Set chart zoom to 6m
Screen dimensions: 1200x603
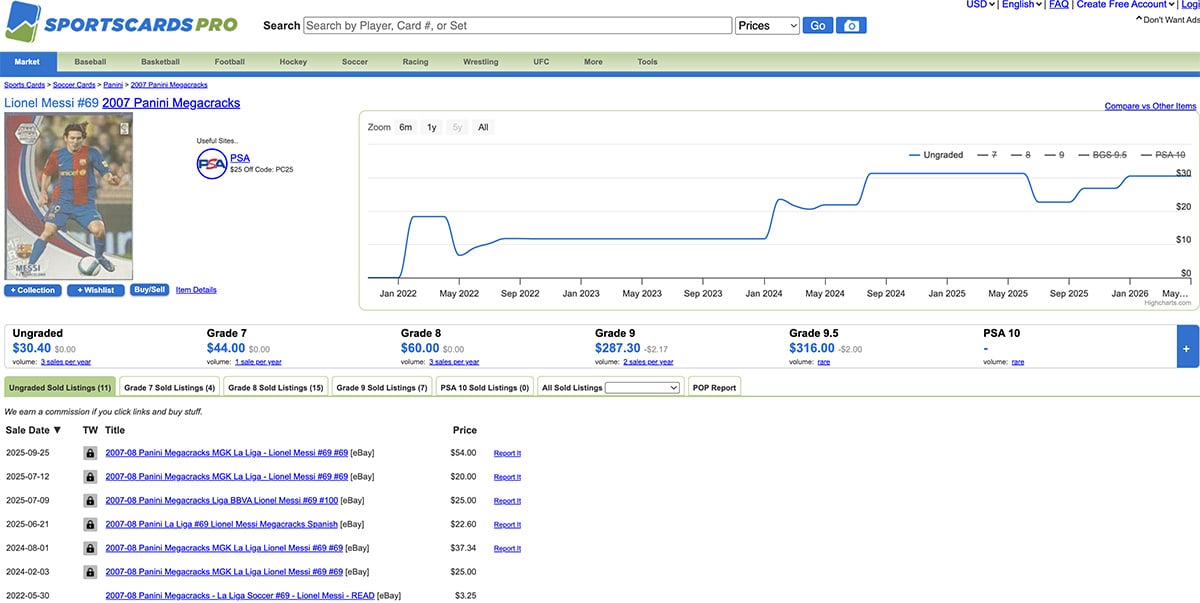point(405,127)
